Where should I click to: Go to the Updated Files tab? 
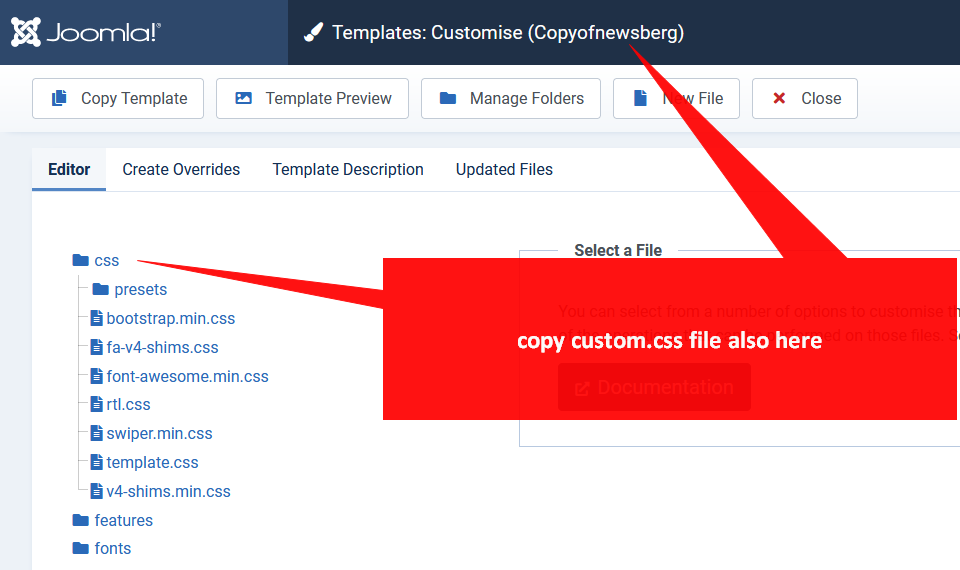504,170
